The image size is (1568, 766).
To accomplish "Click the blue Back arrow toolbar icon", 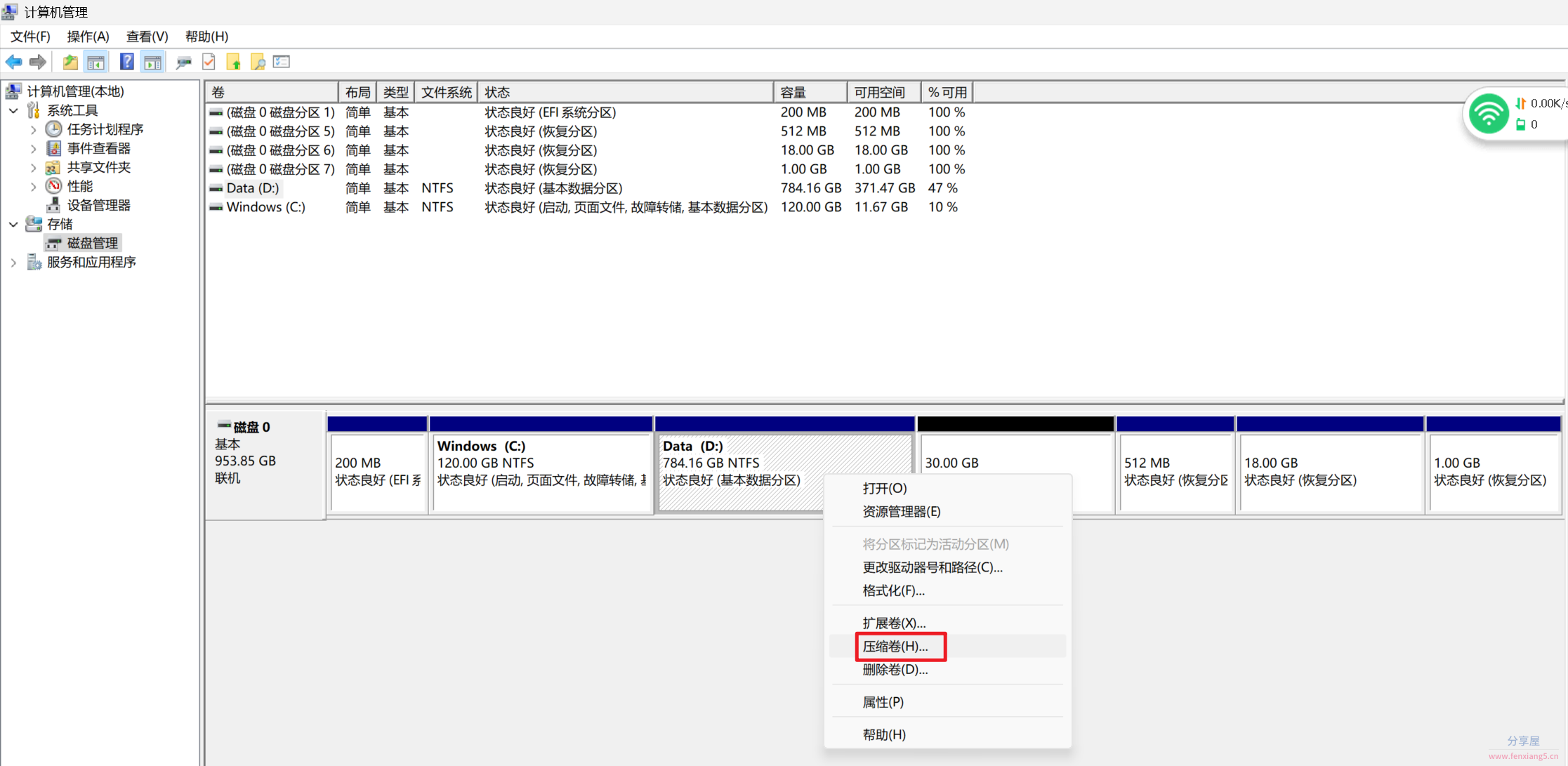I will point(13,62).
